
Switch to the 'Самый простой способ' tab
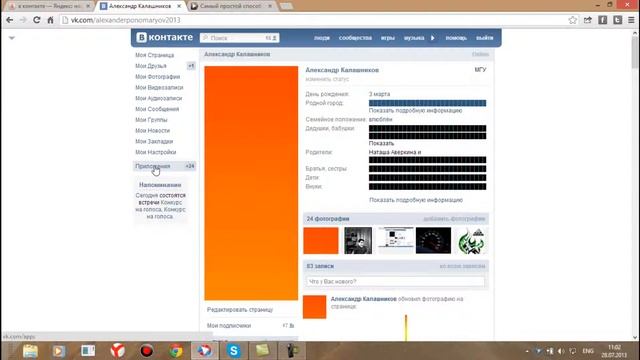coord(232,6)
